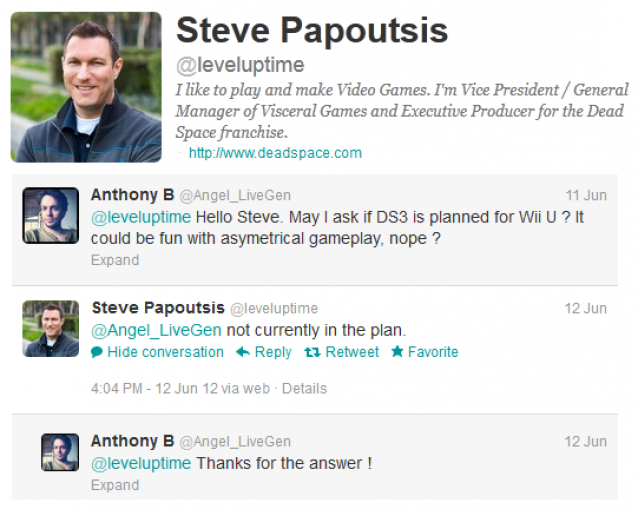Click @Angel_LiveGen mention in Steve's reply
The width and height of the screenshot is (638, 516).
click(x=156, y=330)
